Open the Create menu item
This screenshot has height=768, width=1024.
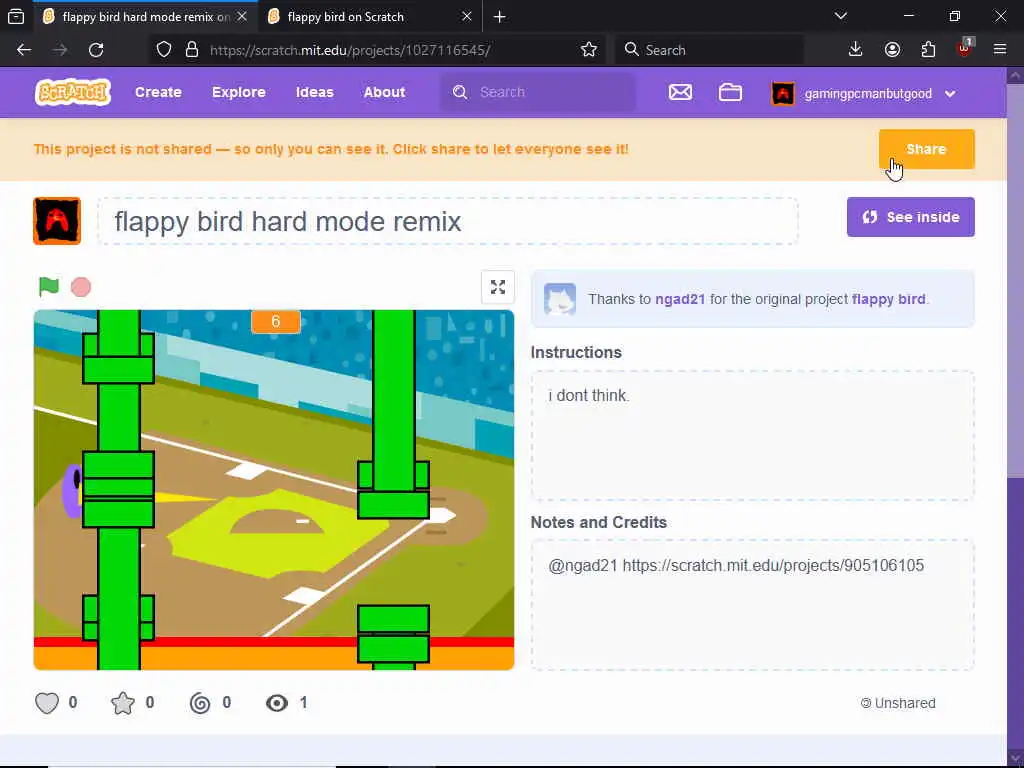point(158,92)
